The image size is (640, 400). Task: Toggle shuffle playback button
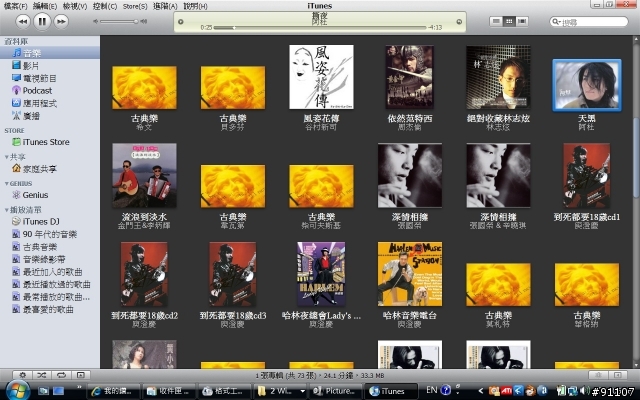point(42,375)
